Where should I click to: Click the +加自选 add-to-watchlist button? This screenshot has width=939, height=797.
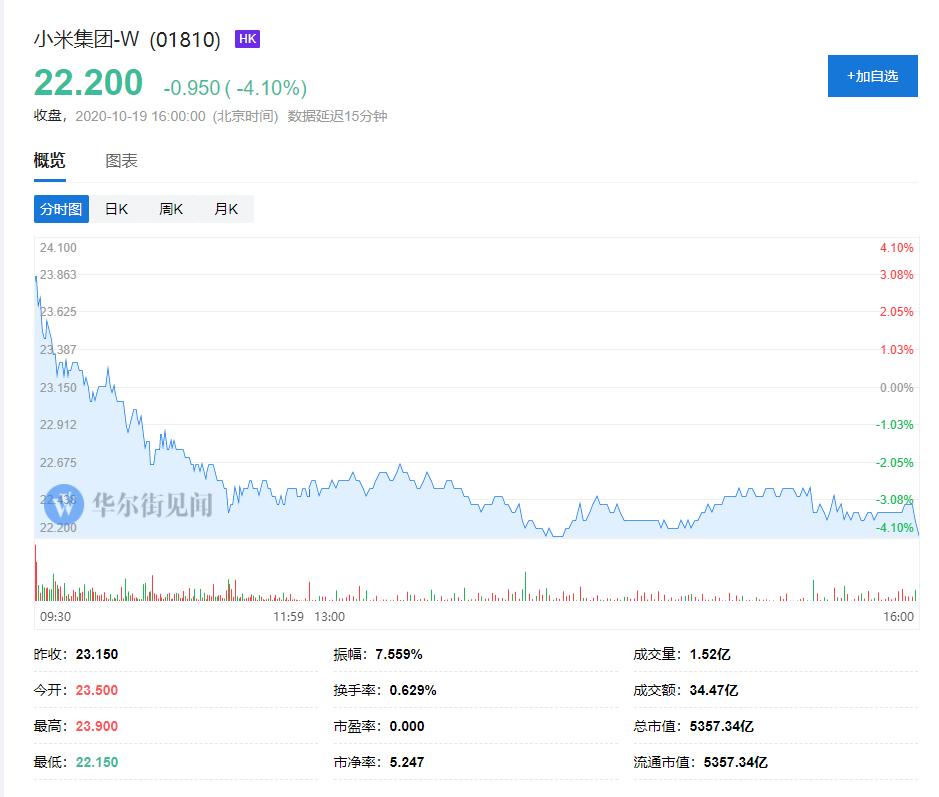pyautogui.click(x=872, y=76)
